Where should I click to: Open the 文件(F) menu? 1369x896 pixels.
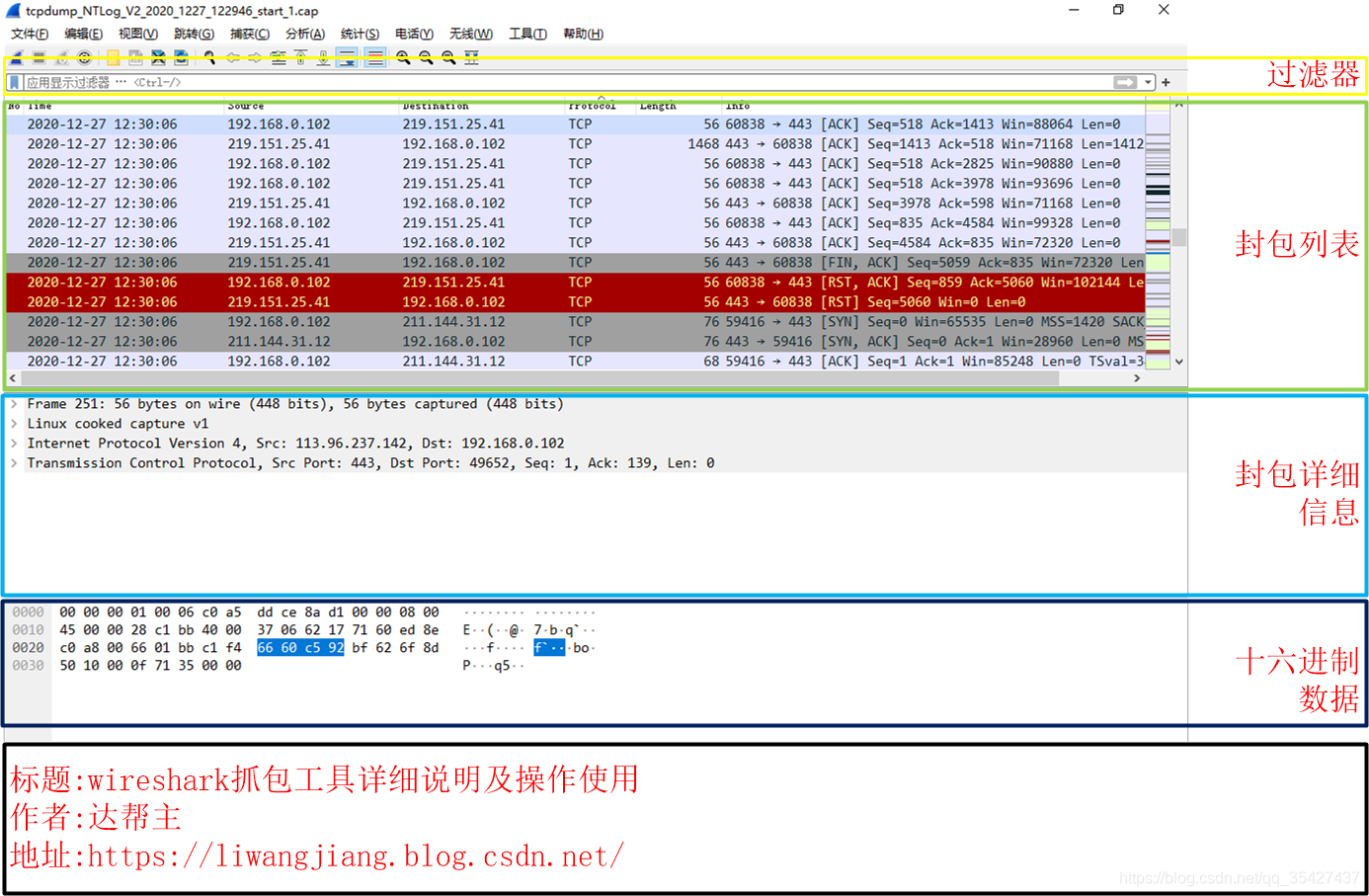30,34
